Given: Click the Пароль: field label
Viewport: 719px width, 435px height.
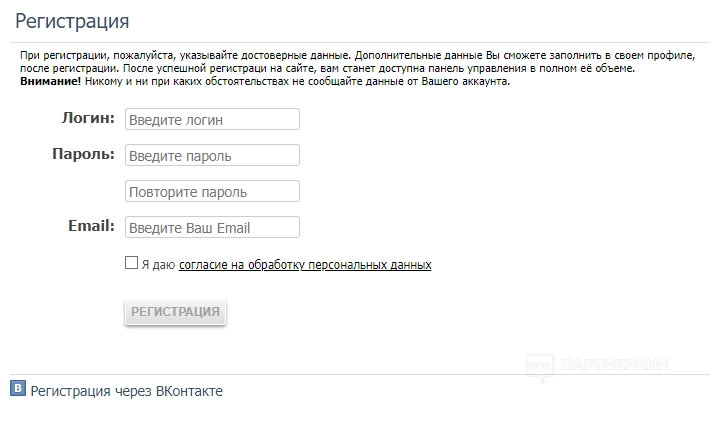Looking at the screenshot, I should [83, 154].
